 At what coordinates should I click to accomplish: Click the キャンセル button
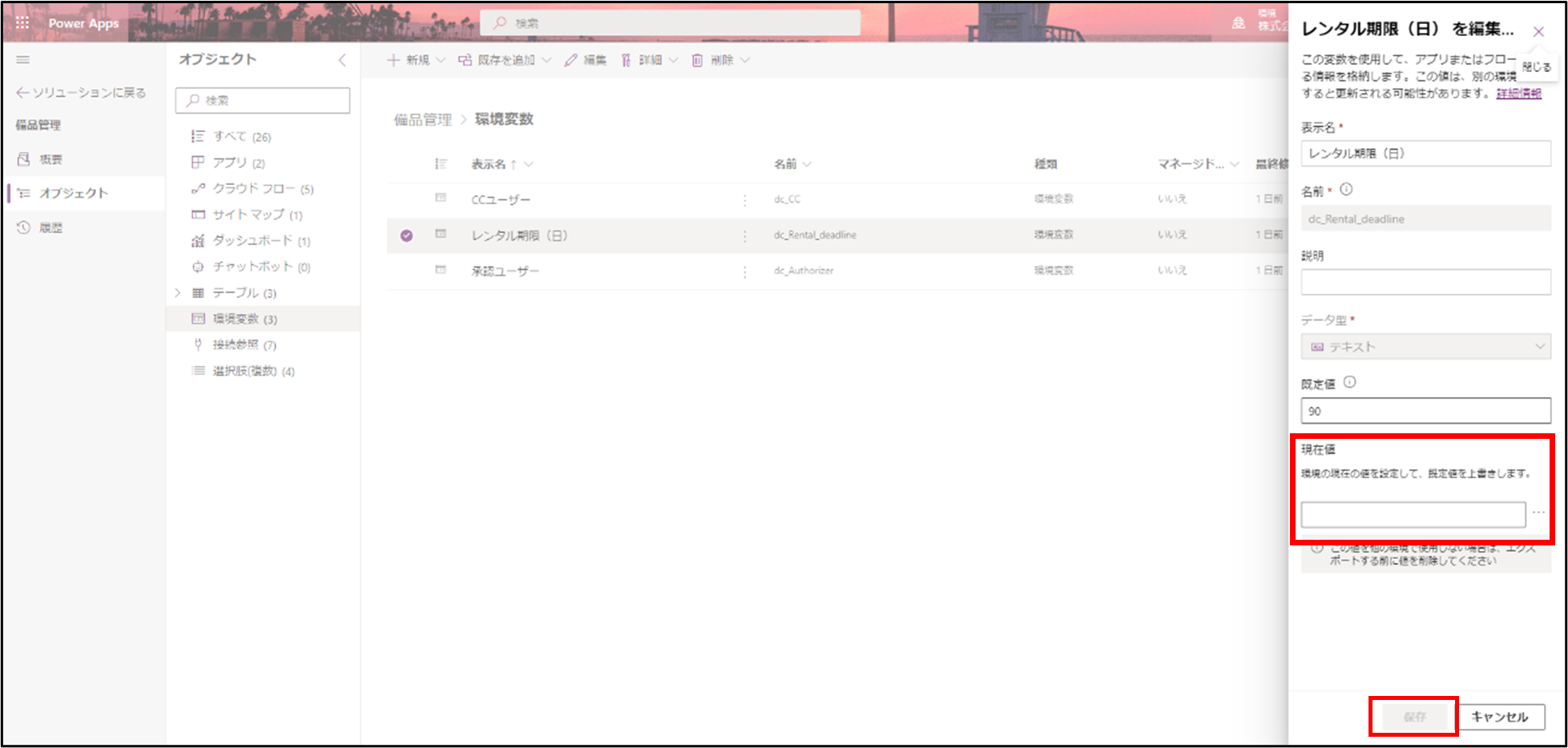pos(1501,717)
